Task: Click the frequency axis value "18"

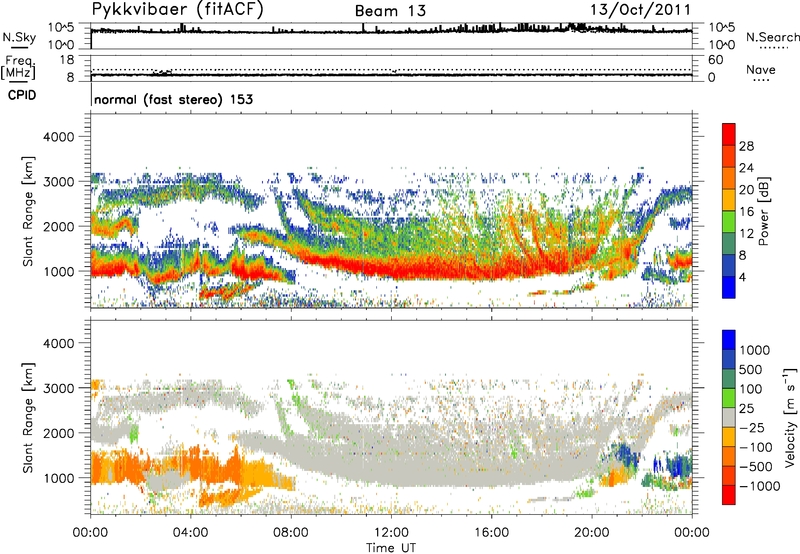Action: click(x=67, y=60)
